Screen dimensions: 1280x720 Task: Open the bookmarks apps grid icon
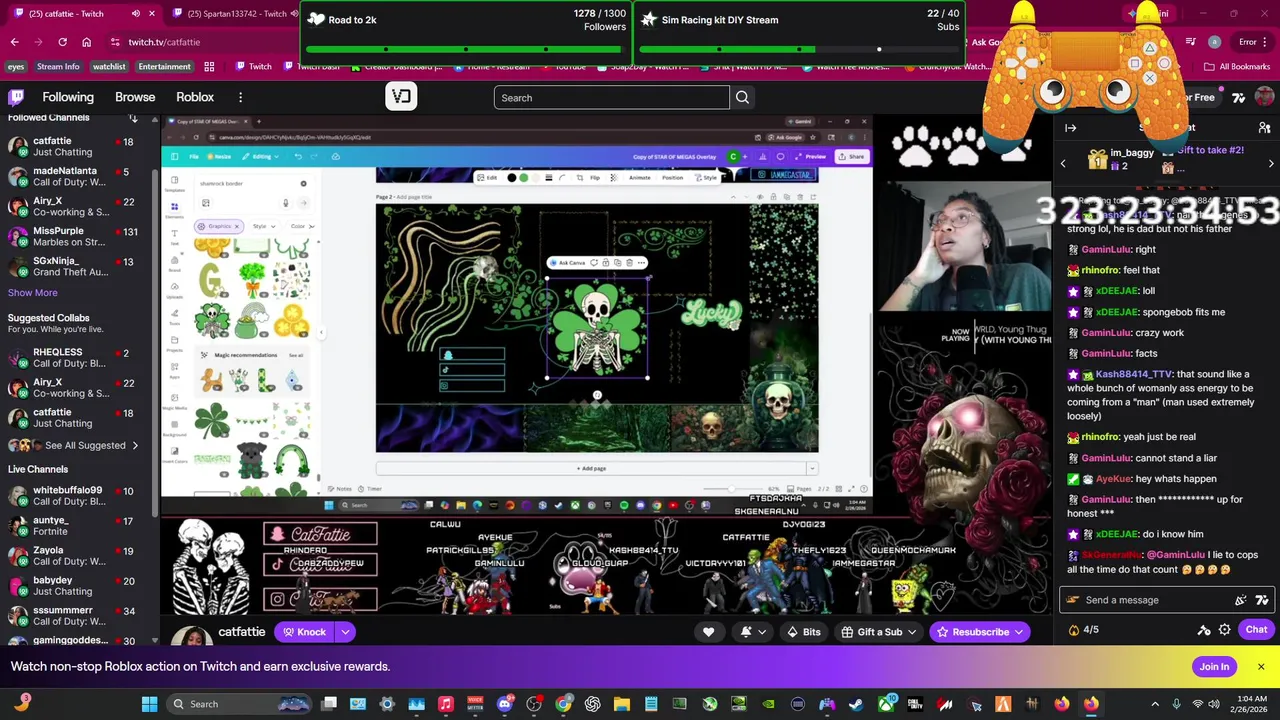pyautogui.click(x=209, y=67)
